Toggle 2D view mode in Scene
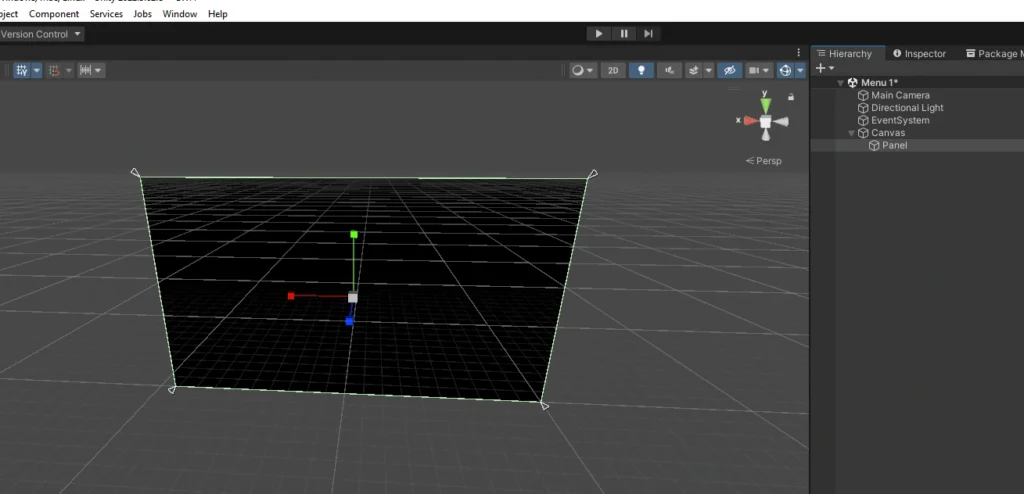The image size is (1024, 494). [x=614, y=70]
